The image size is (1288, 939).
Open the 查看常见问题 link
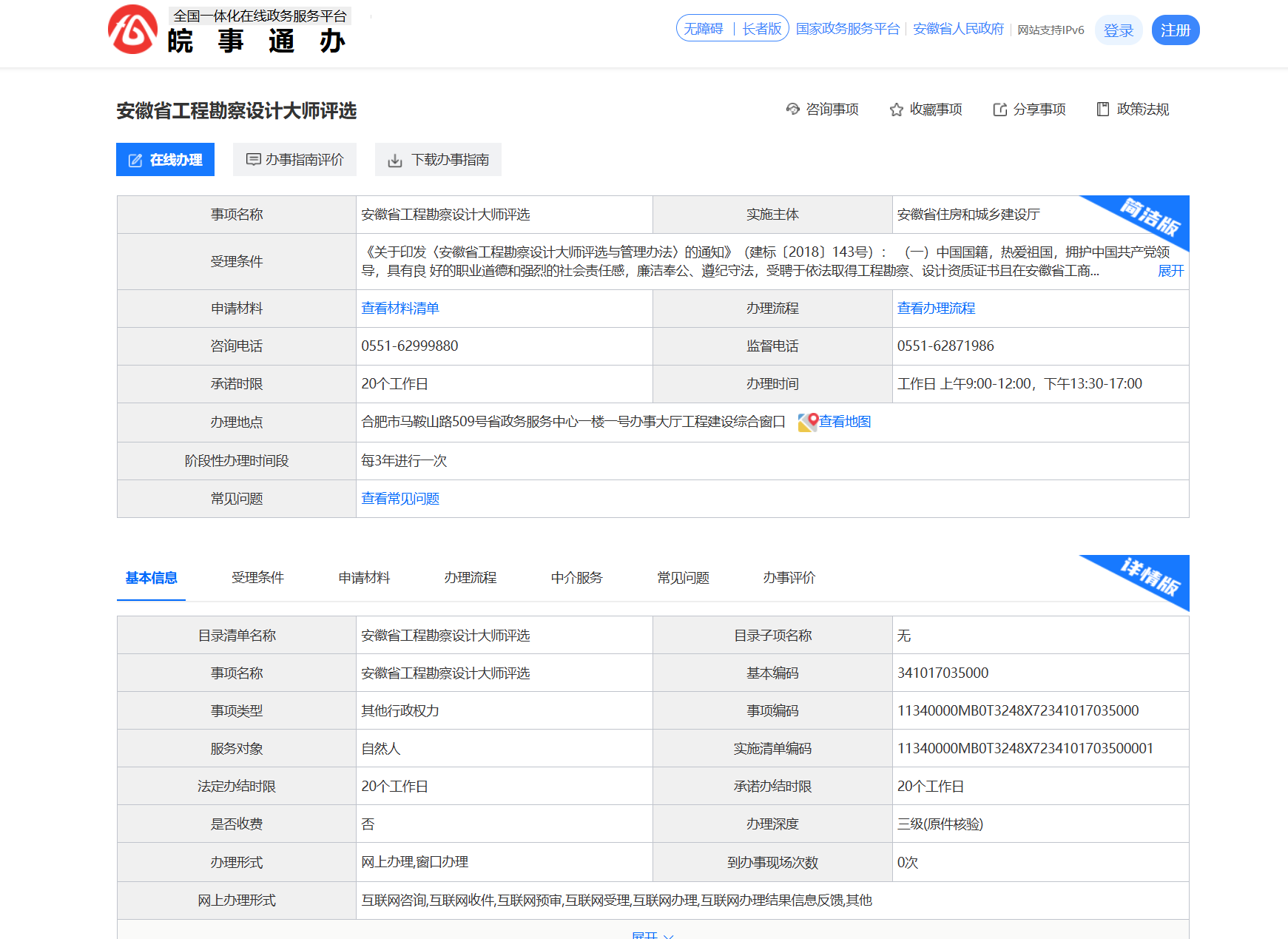tap(400, 499)
